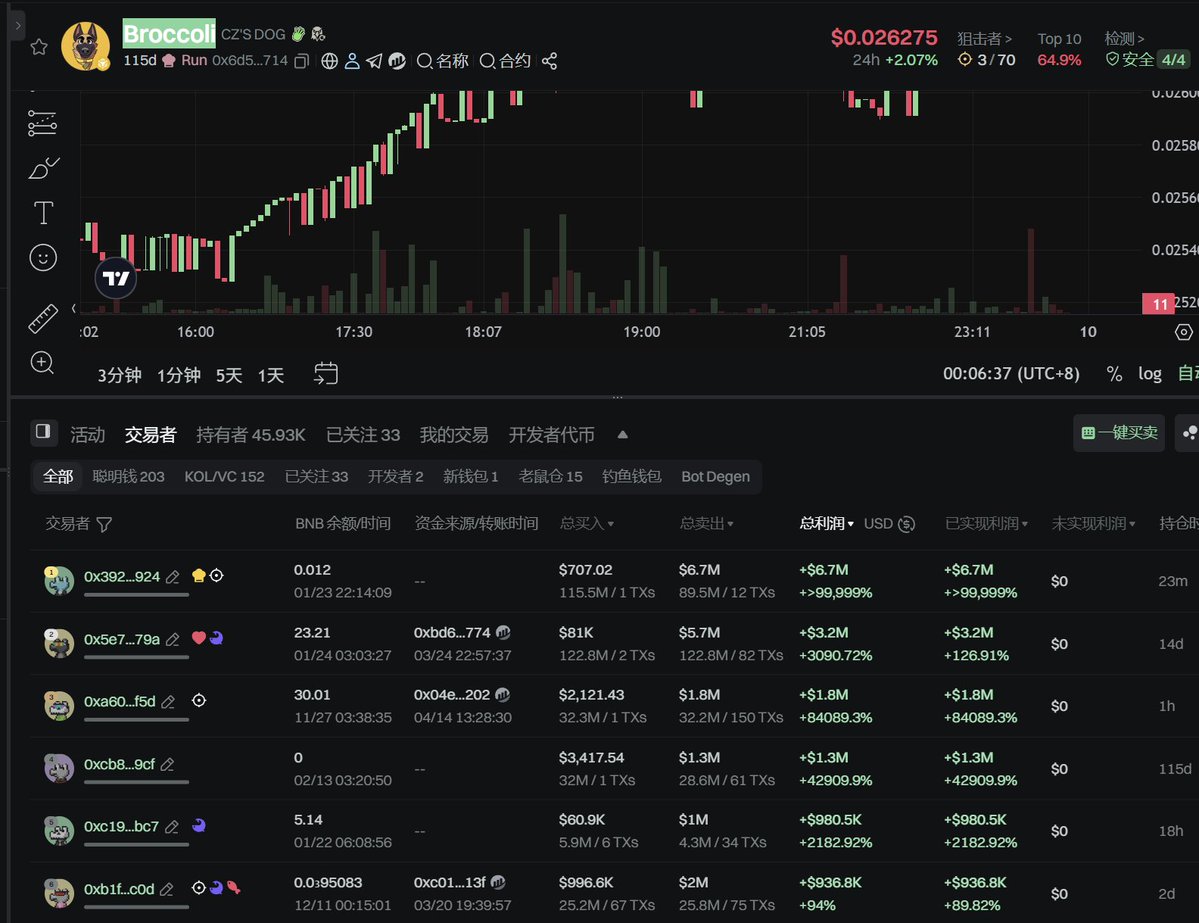Open trader address 0x392...924
This screenshot has width=1199, height=923.
coord(122,577)
